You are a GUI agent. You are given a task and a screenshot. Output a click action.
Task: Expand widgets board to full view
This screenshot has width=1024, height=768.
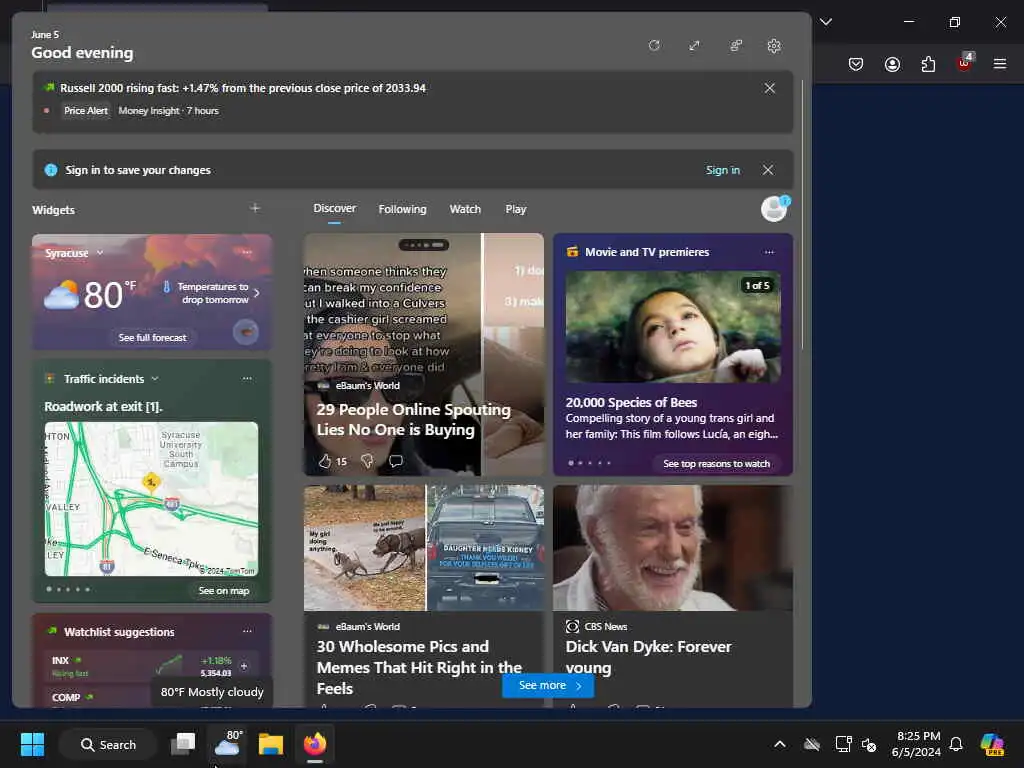[694, 45]
